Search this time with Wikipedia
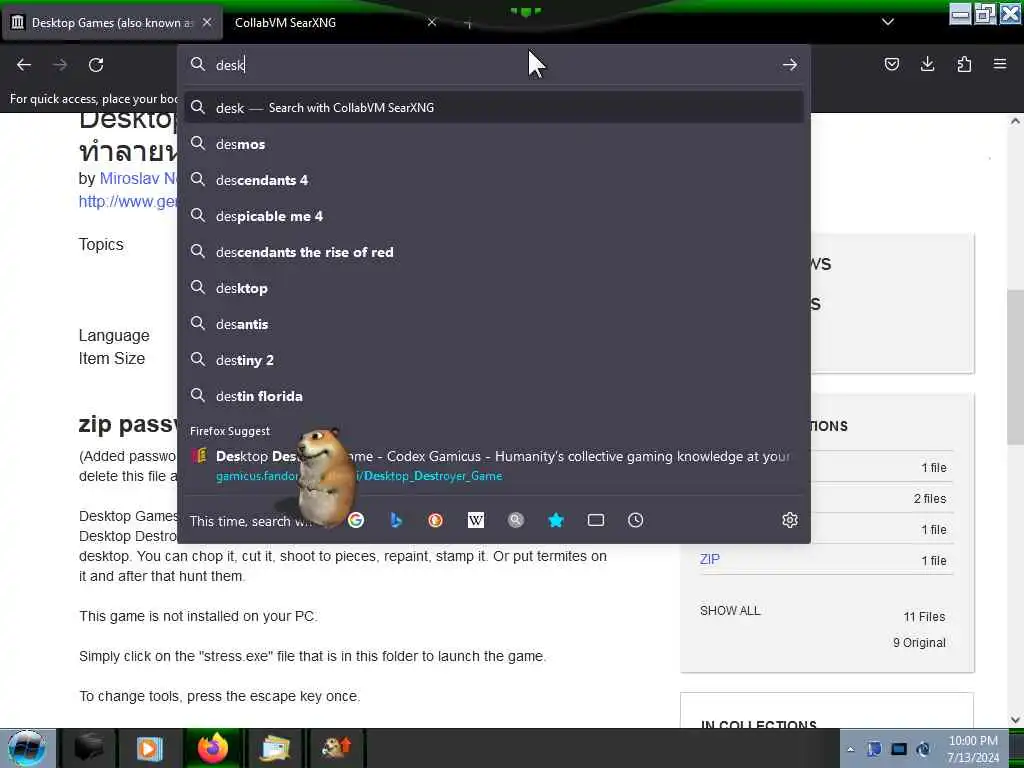1024x768 pixels. [476, 520]
